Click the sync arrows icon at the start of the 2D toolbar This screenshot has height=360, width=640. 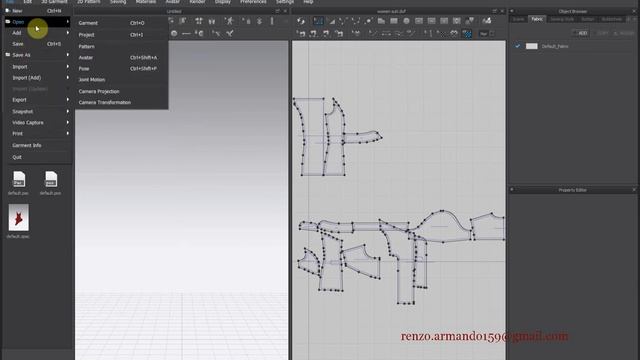[x=301, y=21]
